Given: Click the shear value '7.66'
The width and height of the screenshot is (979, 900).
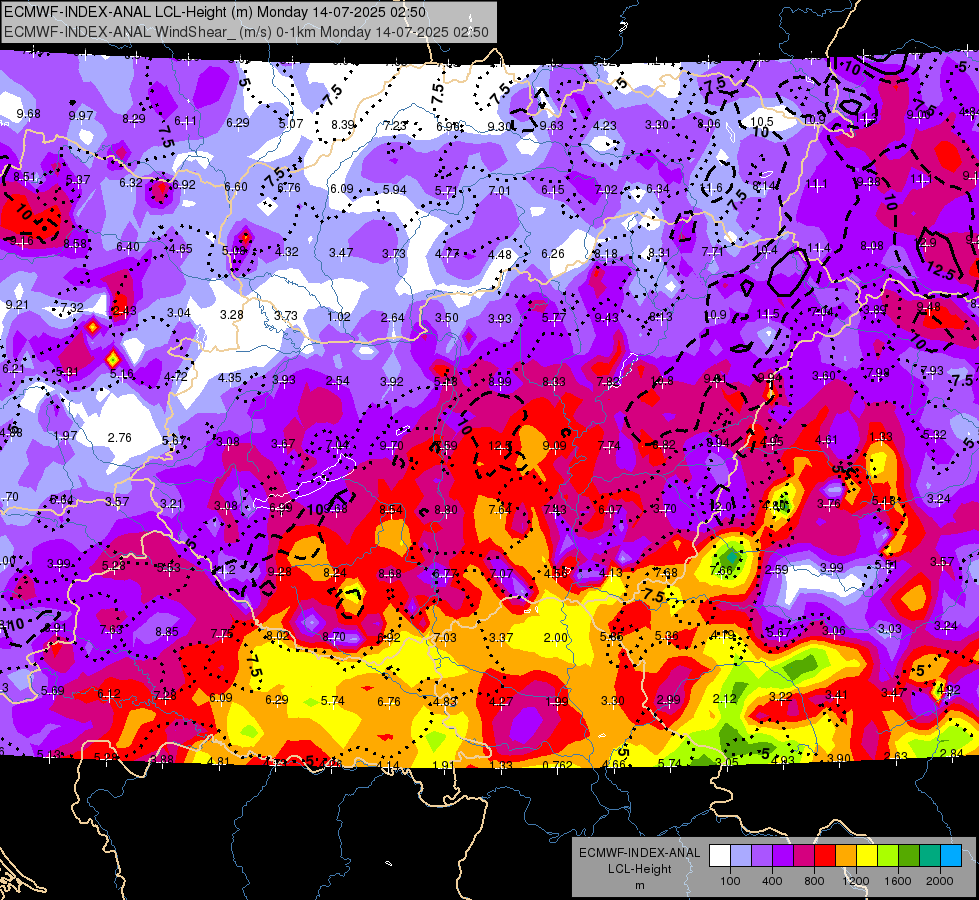Looking at the screenshot, I should tap(721, 570).
